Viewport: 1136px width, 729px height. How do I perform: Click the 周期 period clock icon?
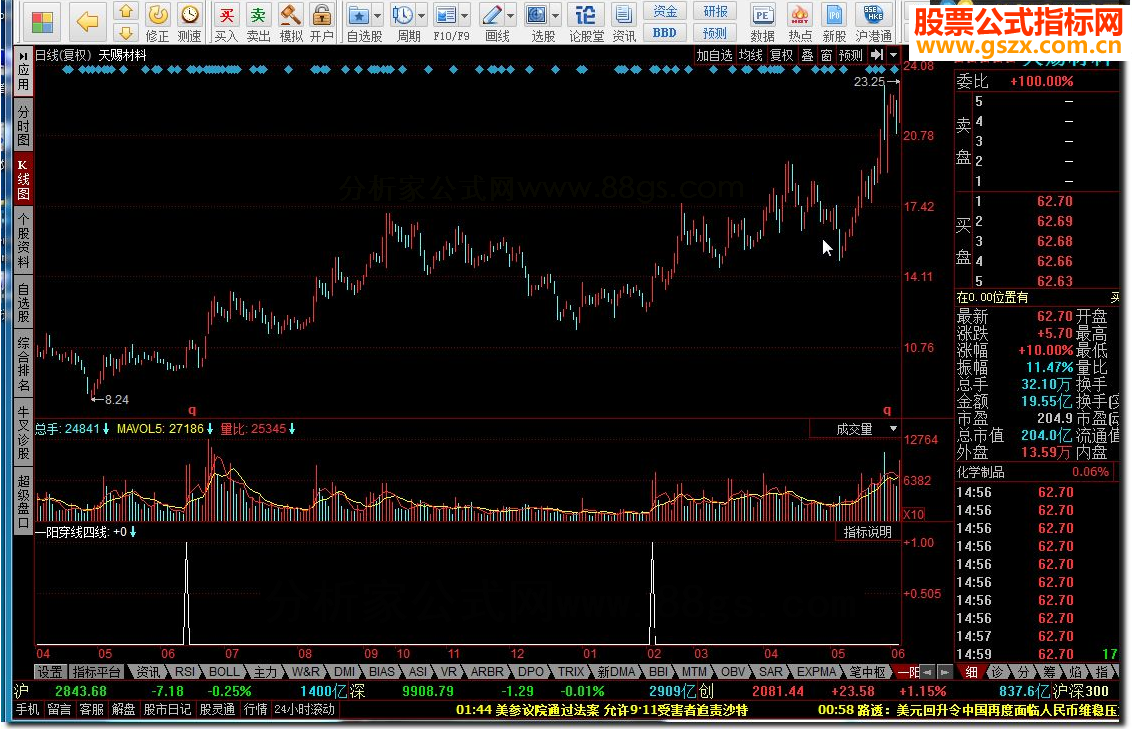point(403,15)
